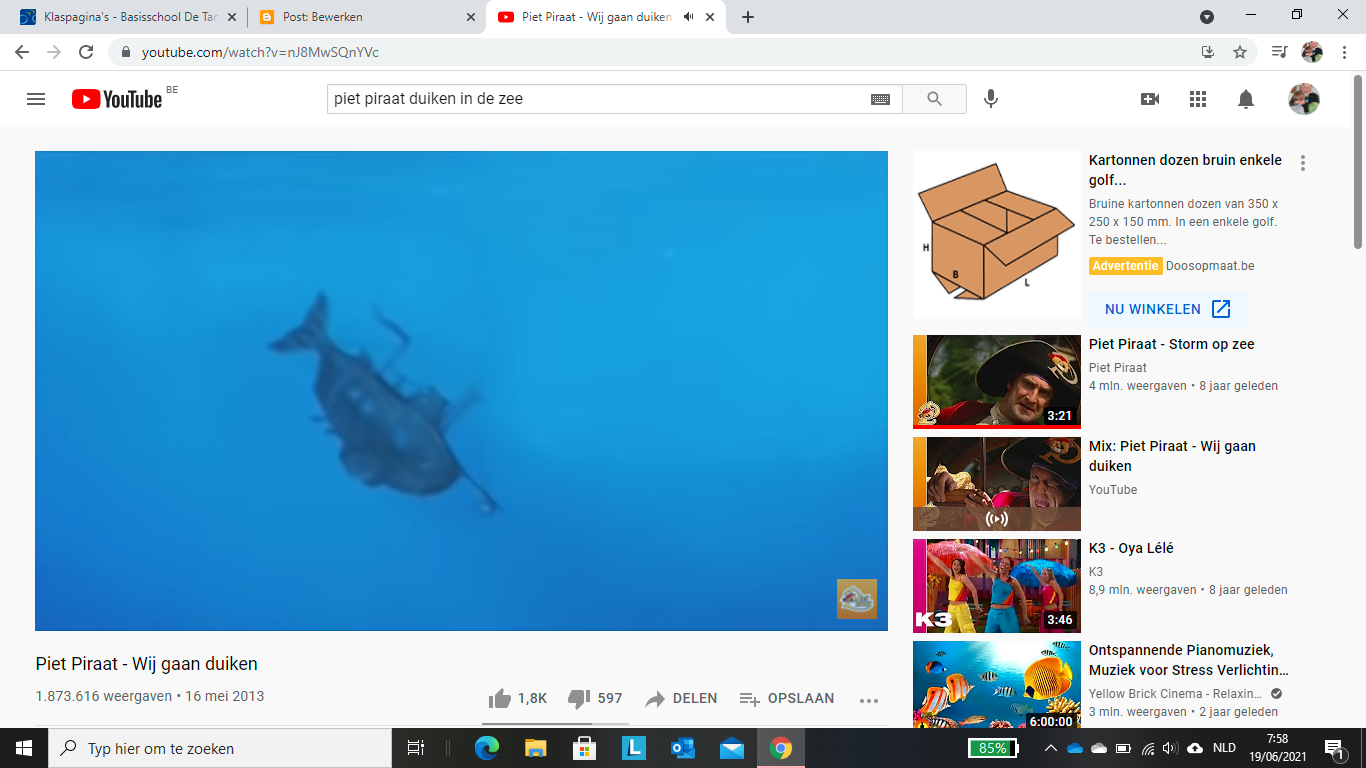Share the video via DELEN
The width and height of the screenshot is (1366, 768).
pos(680,698)
